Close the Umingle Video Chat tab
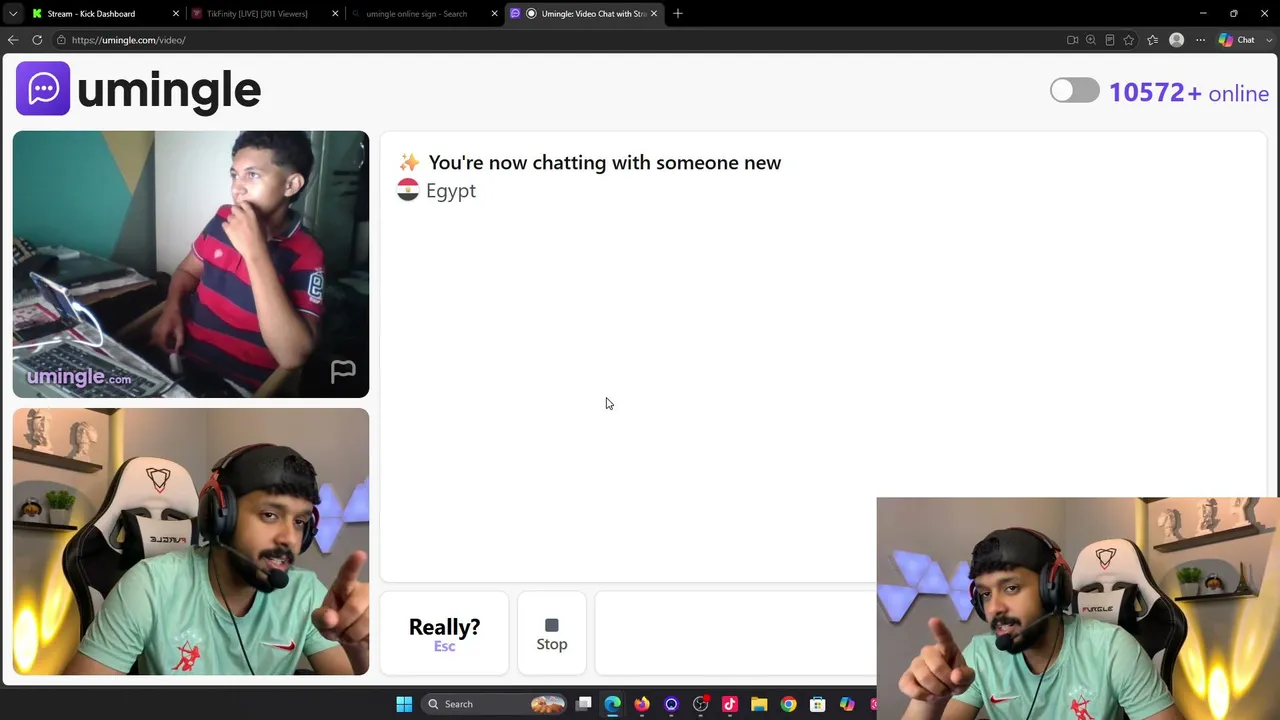Image resolution: width=1280 pixels, height=720 pixels. click(654, 14)
